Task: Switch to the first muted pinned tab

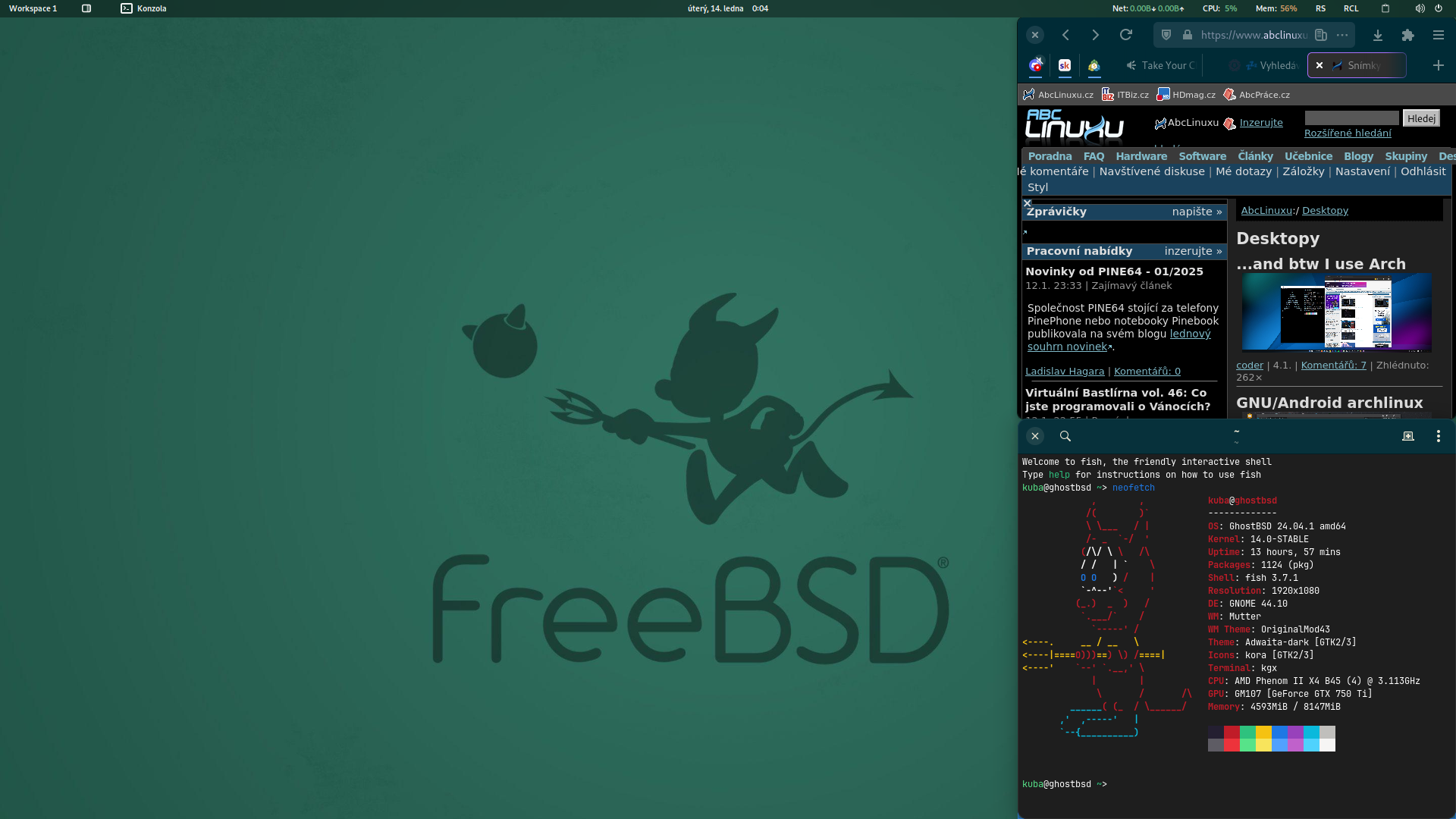Action: click(x=1036, y=65)
